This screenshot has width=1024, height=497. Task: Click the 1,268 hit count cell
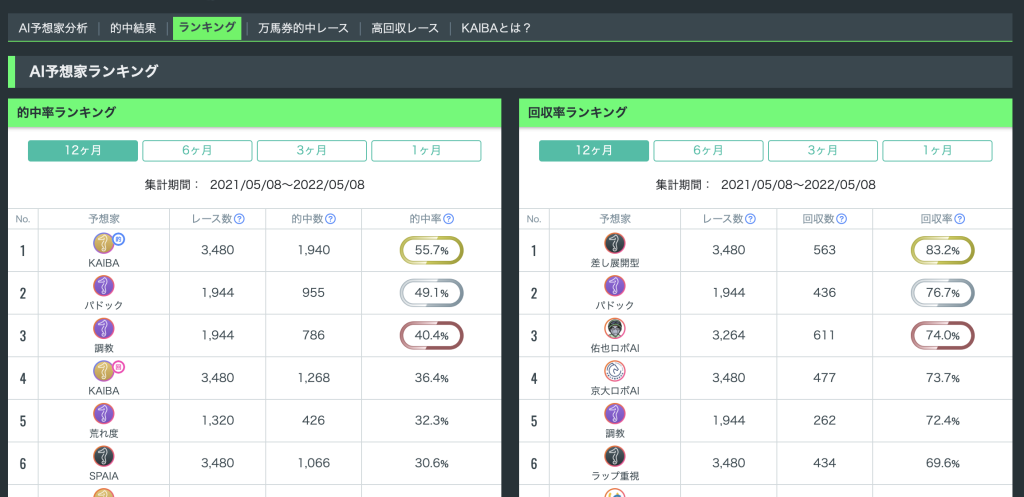coord(311,377)
